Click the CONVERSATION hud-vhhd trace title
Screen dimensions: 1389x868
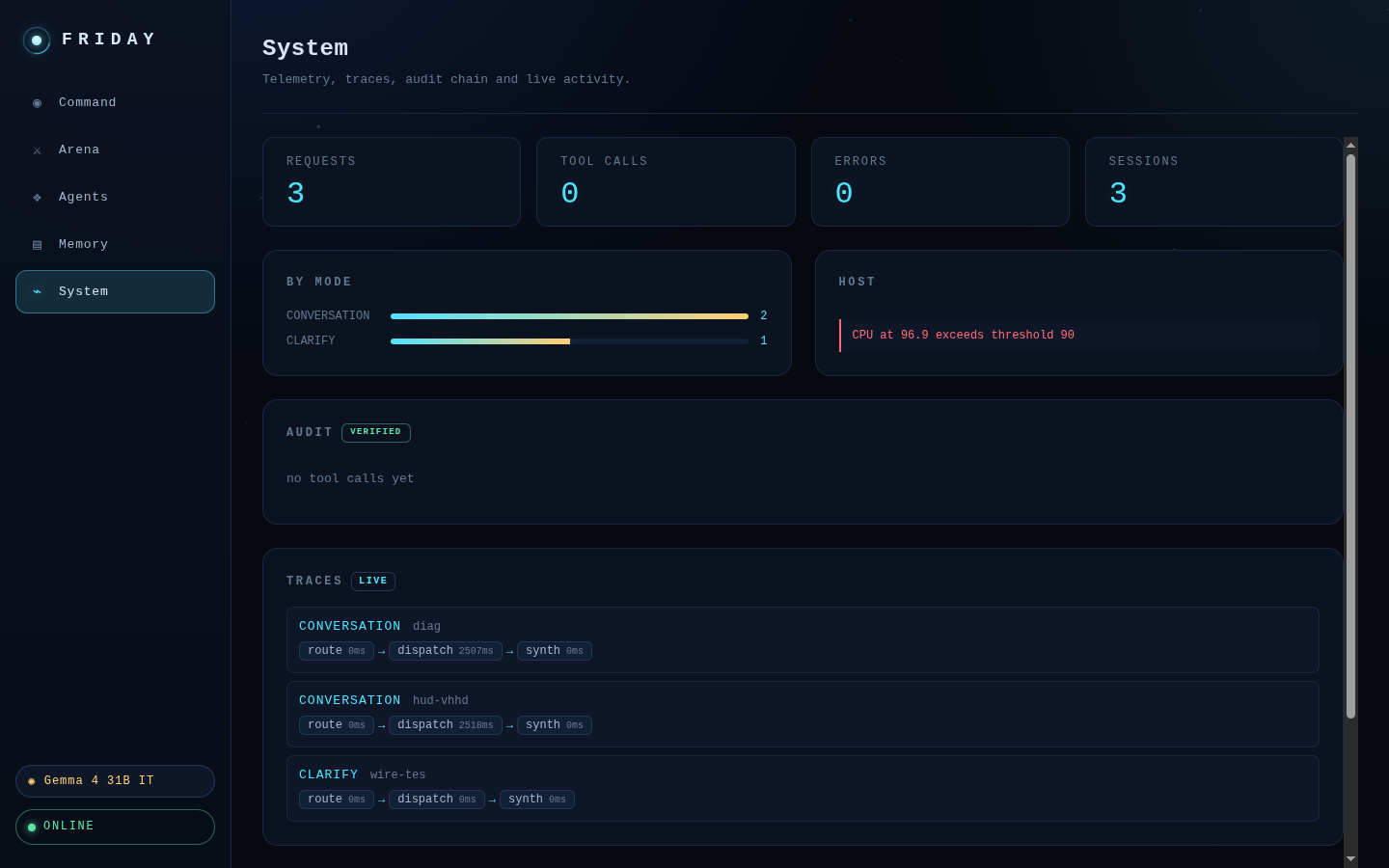[x=349, y=700]
